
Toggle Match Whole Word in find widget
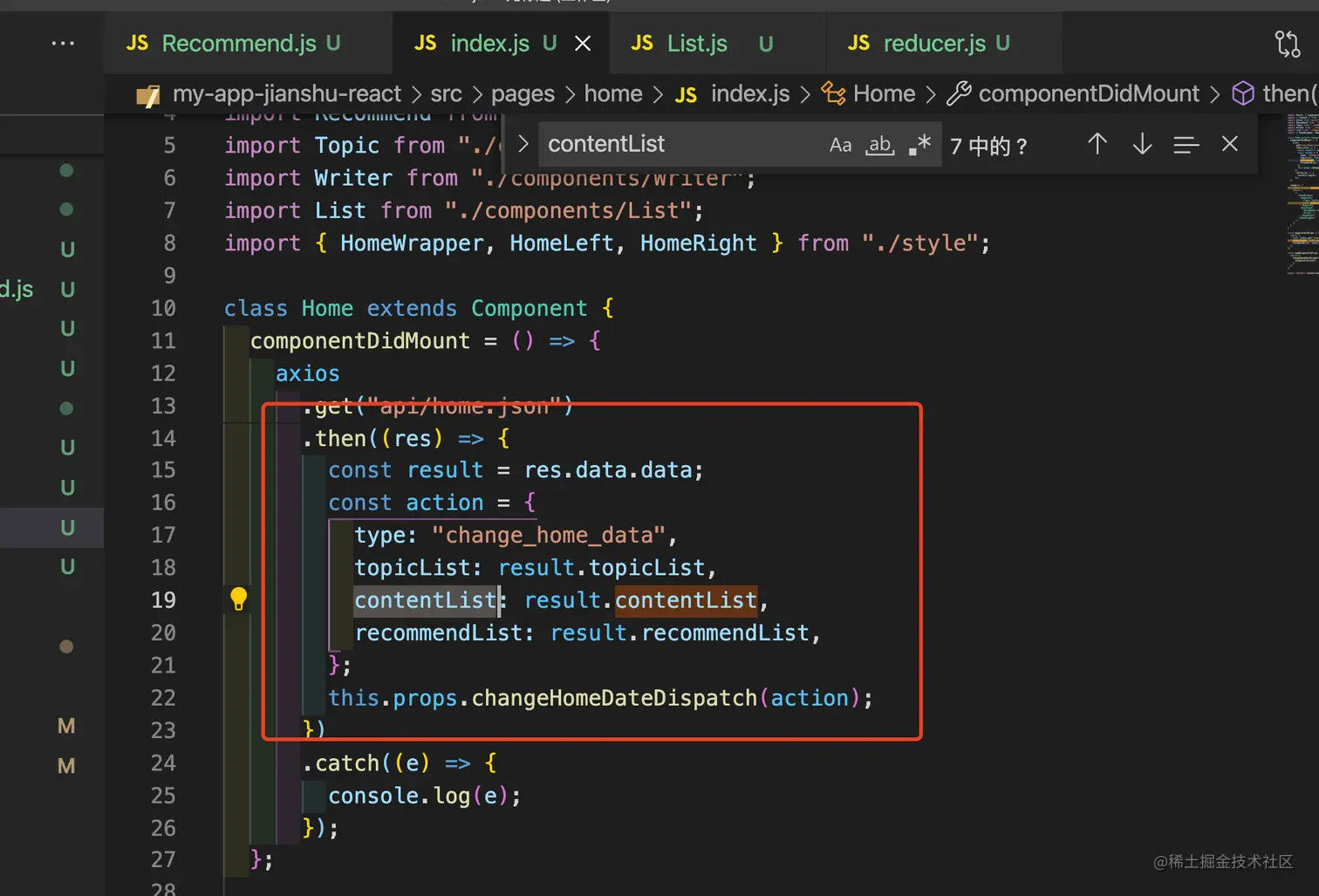(879, 145)
